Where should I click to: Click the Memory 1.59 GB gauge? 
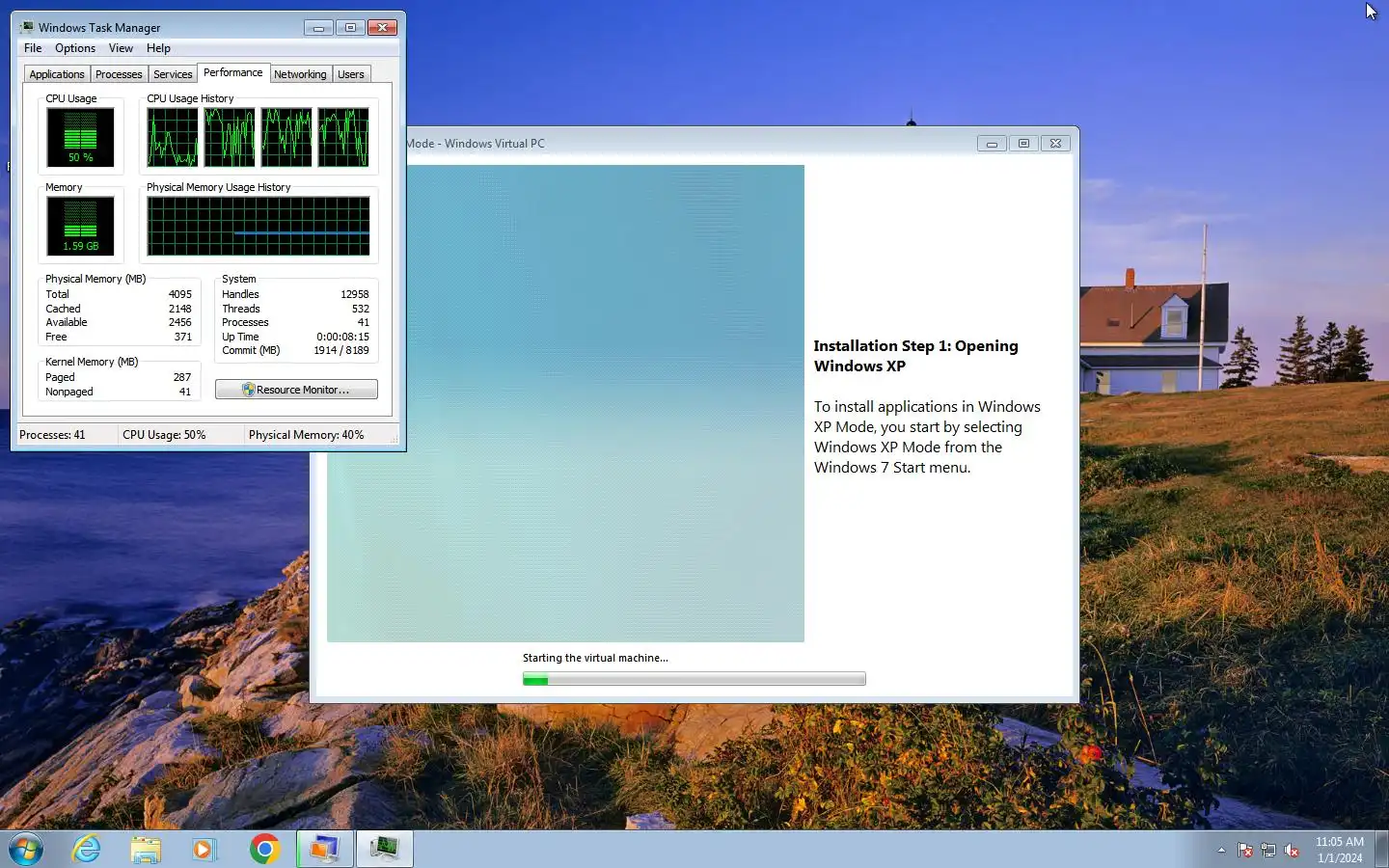click(x=80, y=226)
